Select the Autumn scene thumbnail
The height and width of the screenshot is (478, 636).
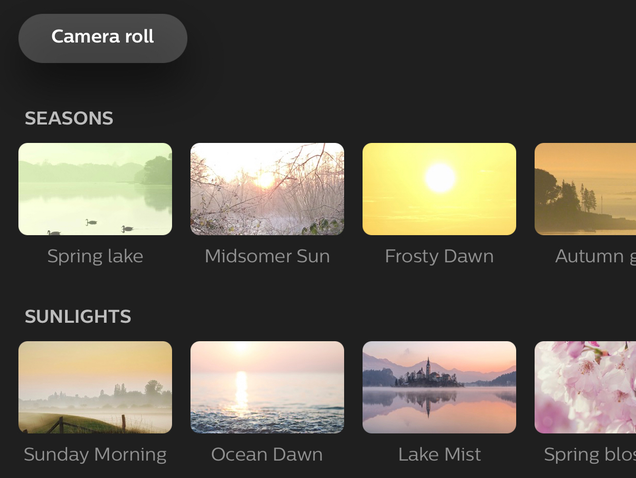tap(585, 189)
